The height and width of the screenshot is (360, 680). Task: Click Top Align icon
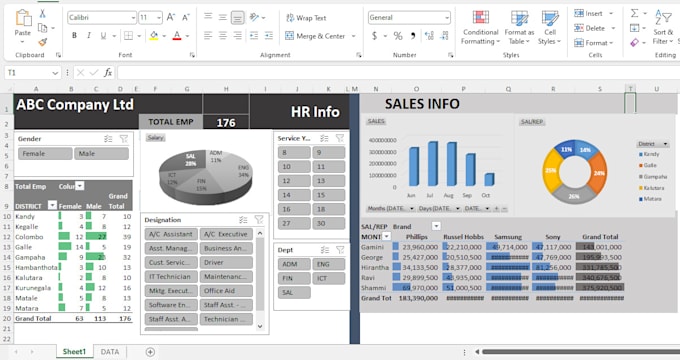pyautogui.click(x=208, y=17)
